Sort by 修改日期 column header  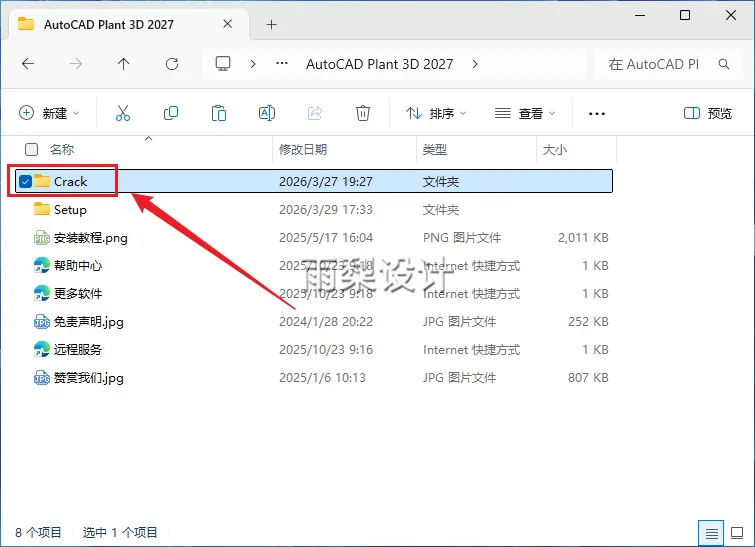pyautogui.click(x=303, y=150)
